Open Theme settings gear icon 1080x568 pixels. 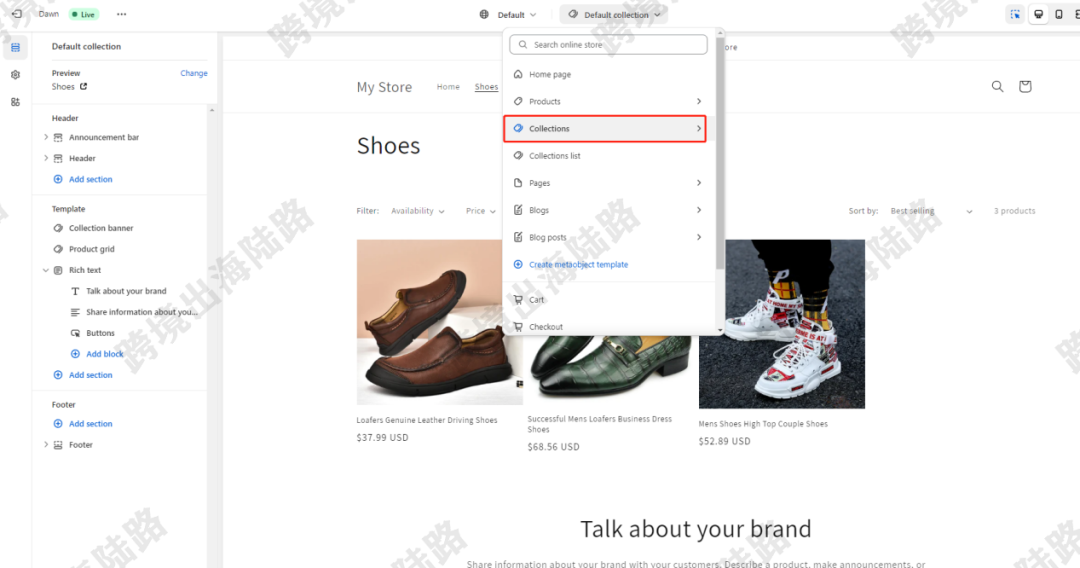click(x=15, y=74)
